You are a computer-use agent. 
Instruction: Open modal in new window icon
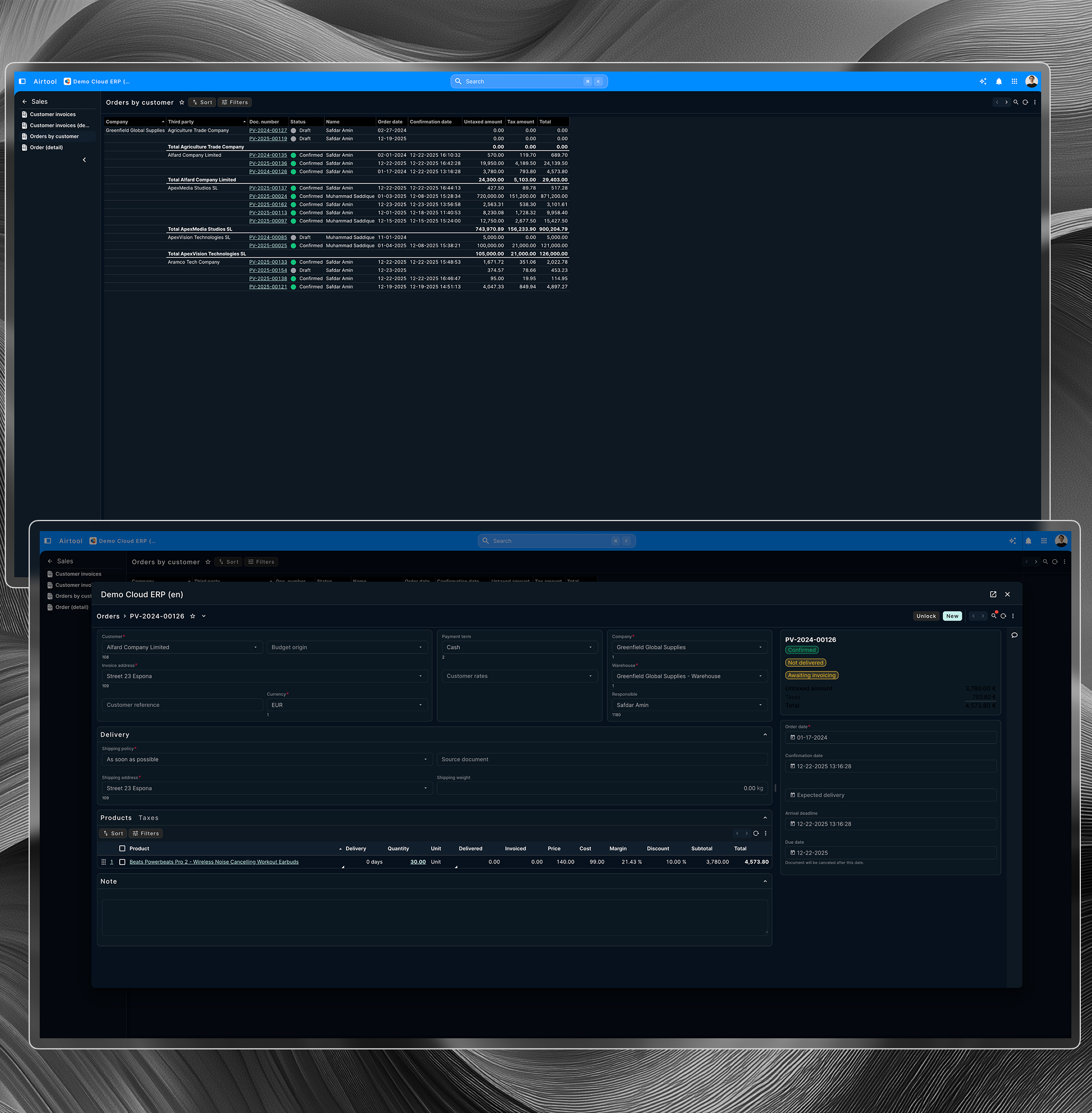(993, 594)
